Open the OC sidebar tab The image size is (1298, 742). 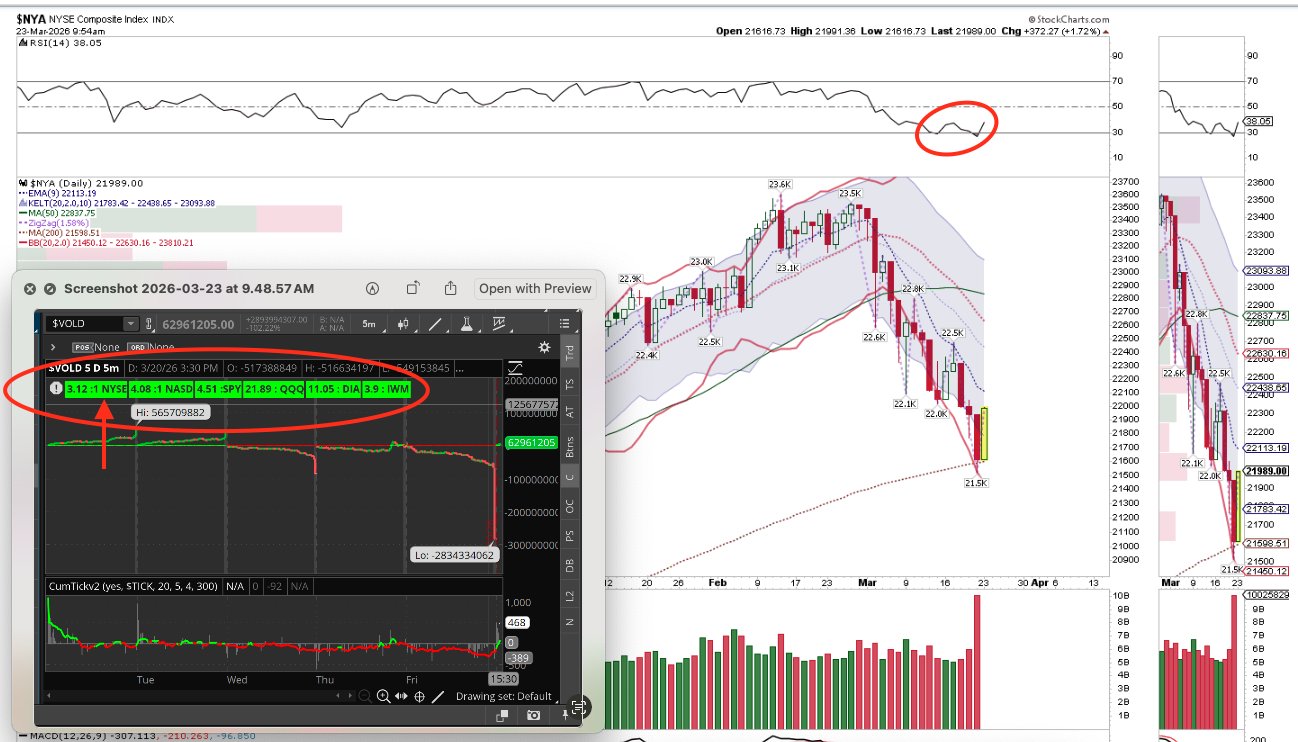point(570,507)
